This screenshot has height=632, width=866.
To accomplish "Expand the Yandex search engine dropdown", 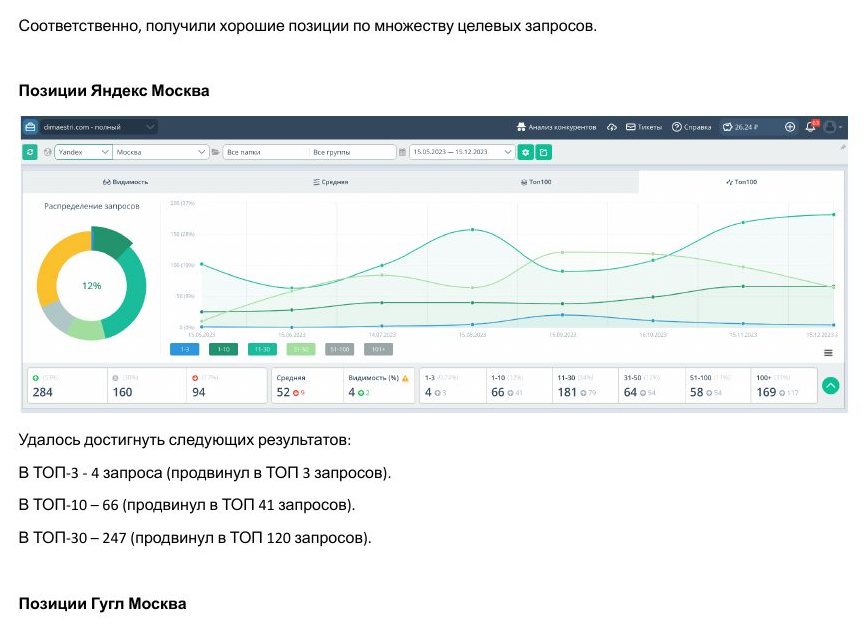I will [83, 152].
